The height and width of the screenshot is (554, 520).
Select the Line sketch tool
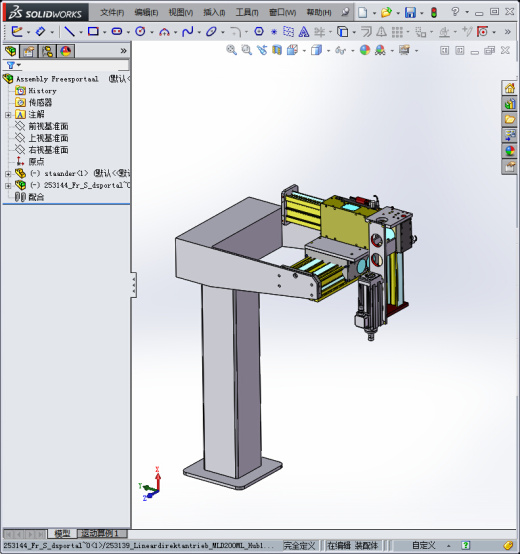pos(70,32)
